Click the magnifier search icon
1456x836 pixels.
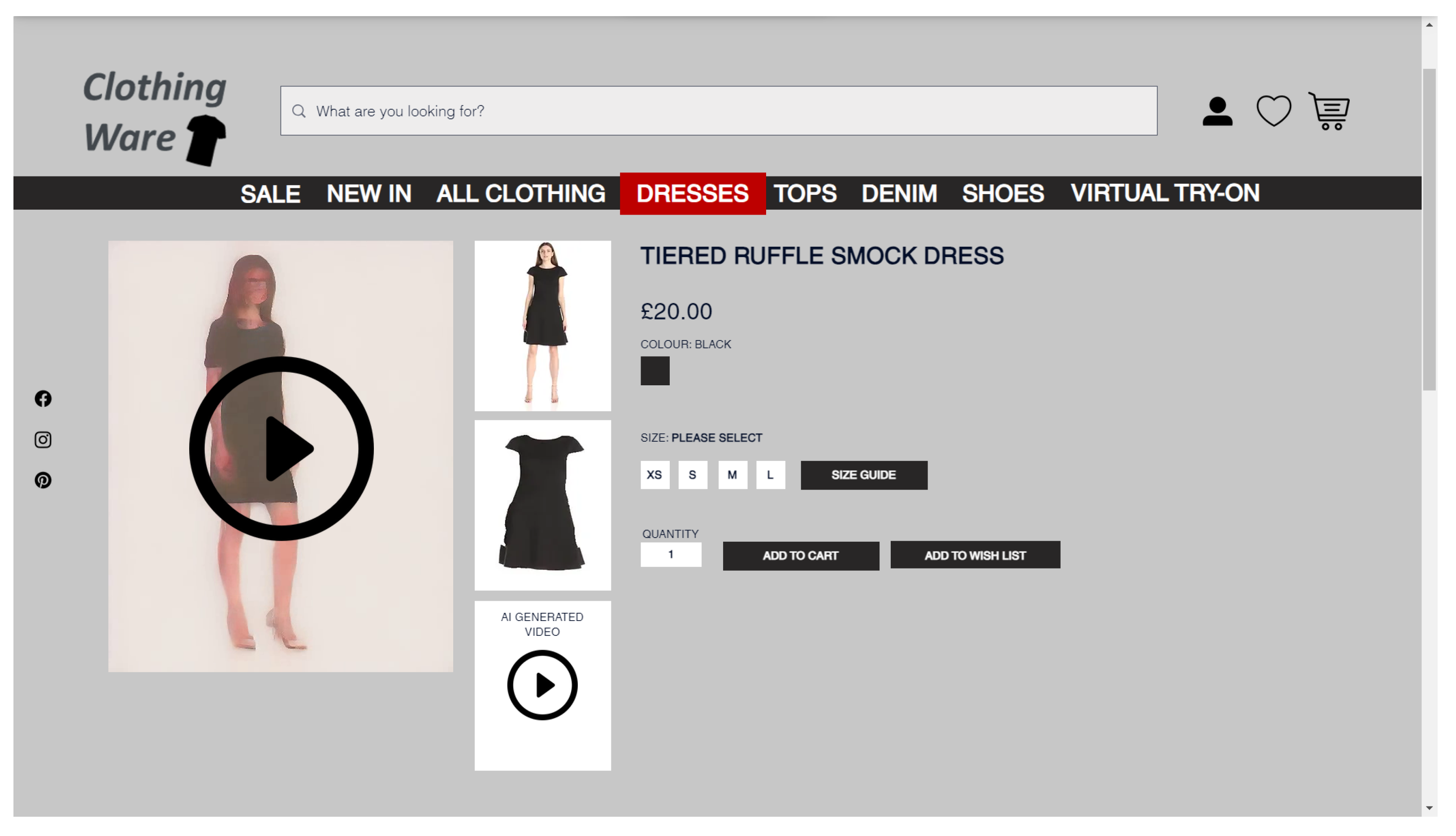pyautogui.click(x=299, y=111)
